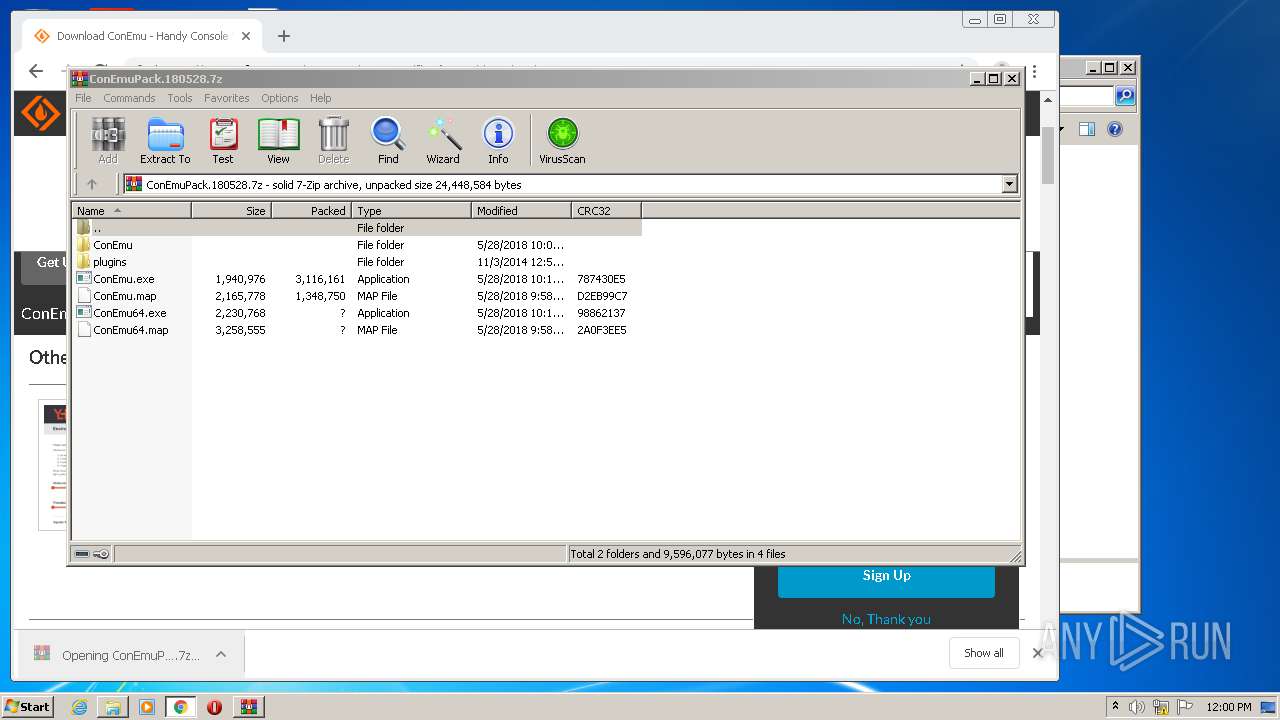Click Show all downloads button

click(984, 653)
